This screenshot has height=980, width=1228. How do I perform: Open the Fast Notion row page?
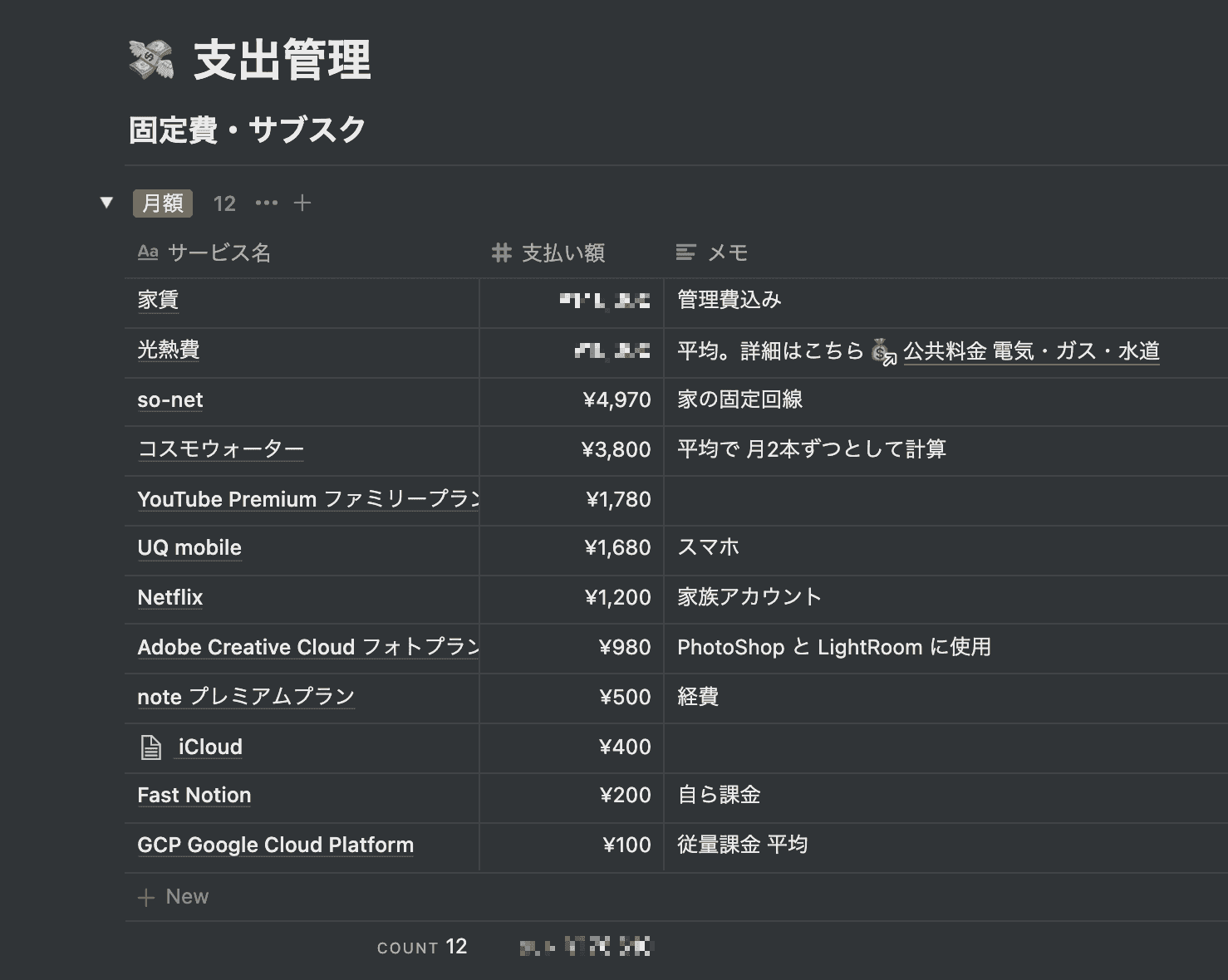(x=194, y=795)
